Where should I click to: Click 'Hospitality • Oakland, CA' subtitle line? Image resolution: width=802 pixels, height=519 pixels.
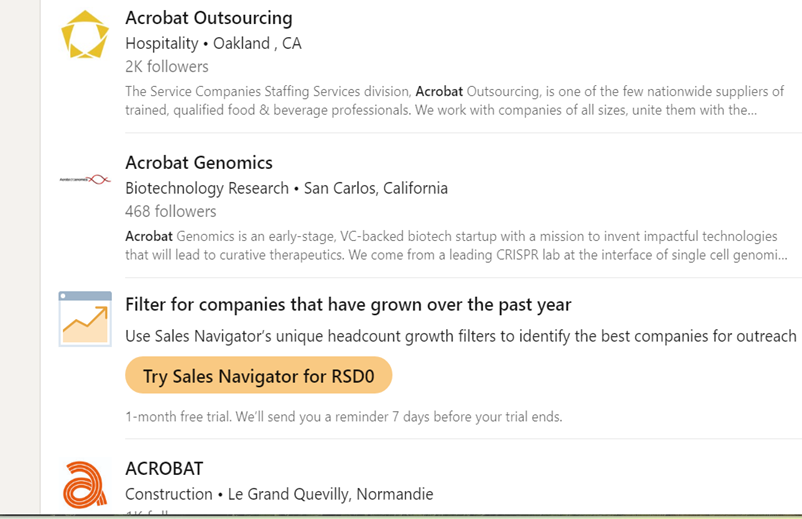[x=213, y=43]
